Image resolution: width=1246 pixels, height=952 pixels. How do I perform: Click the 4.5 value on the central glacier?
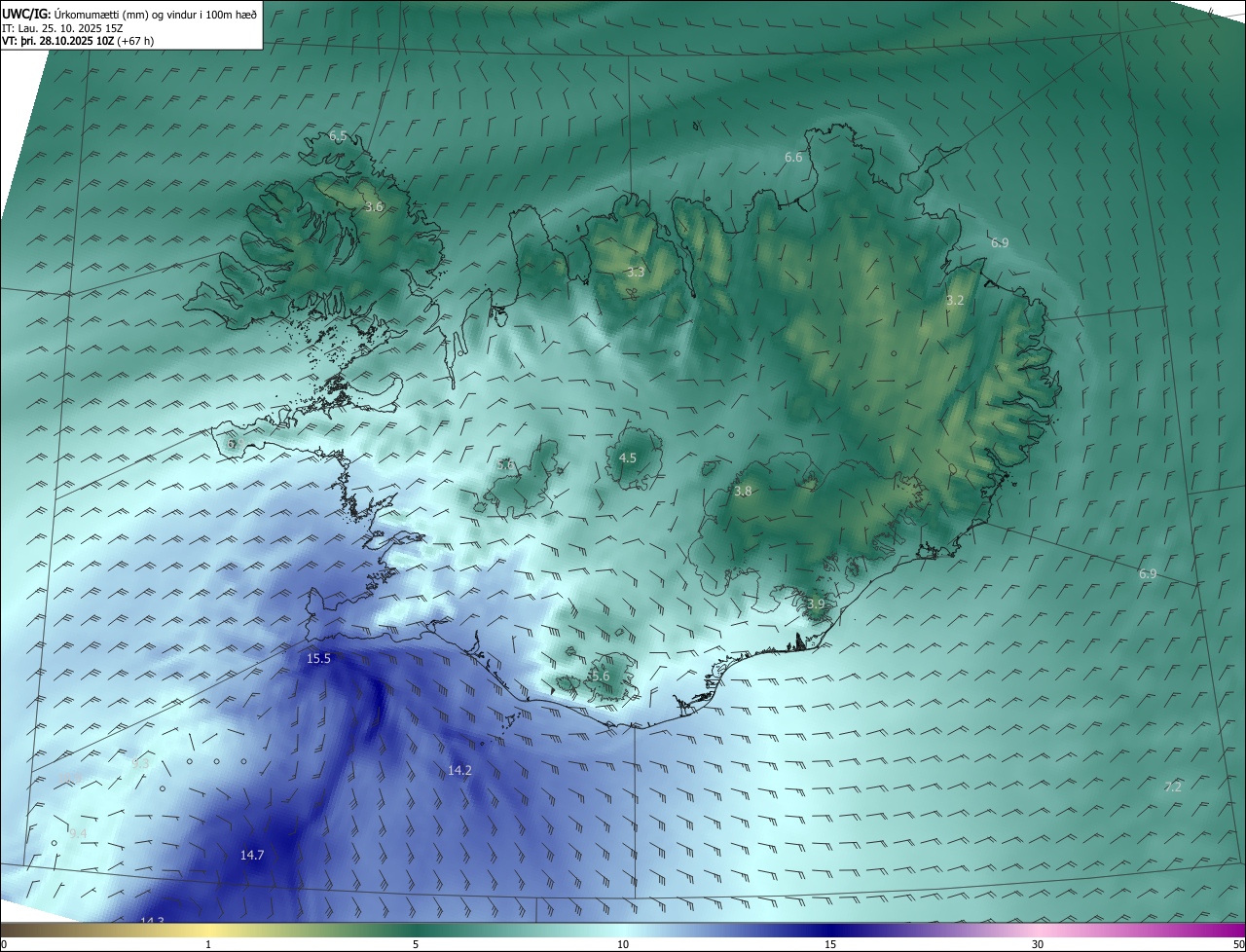[x=628, y=458]
